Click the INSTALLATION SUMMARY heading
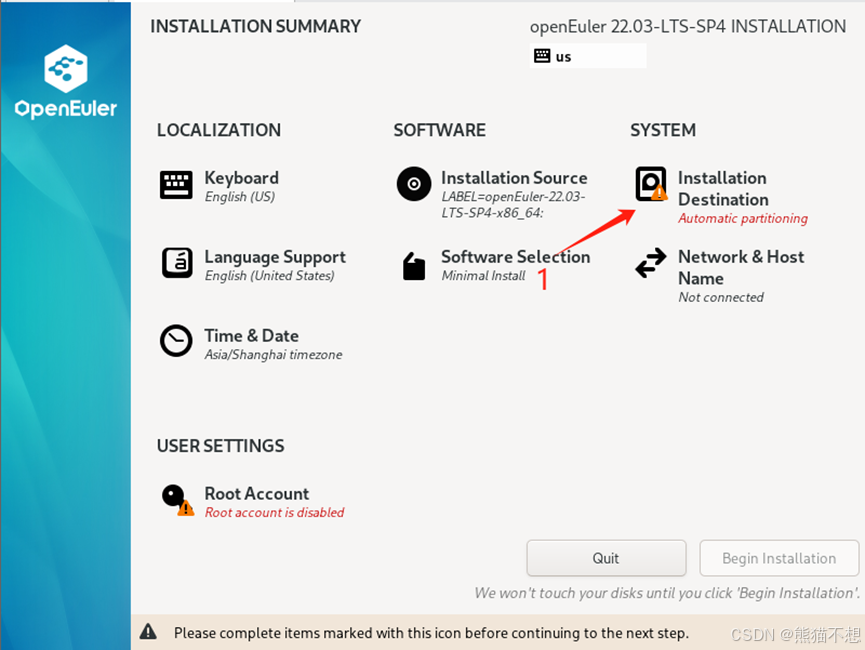Image resolution: width=865 pixels, height=650 pixels. point(255,26)
